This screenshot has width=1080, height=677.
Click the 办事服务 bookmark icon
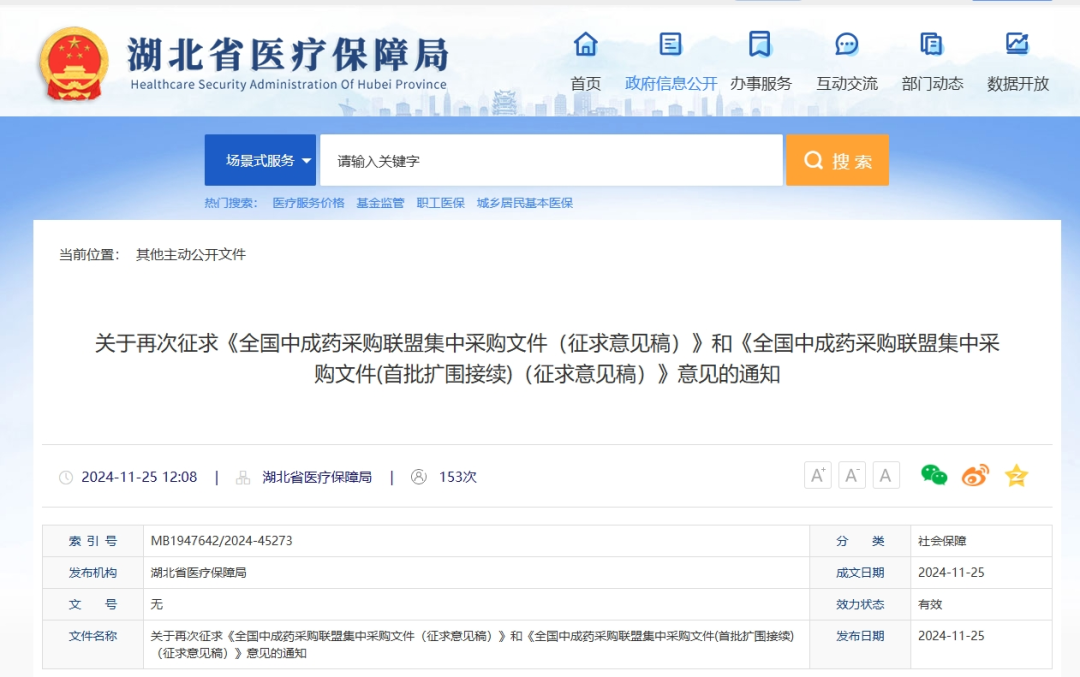[x=760, y=45]
